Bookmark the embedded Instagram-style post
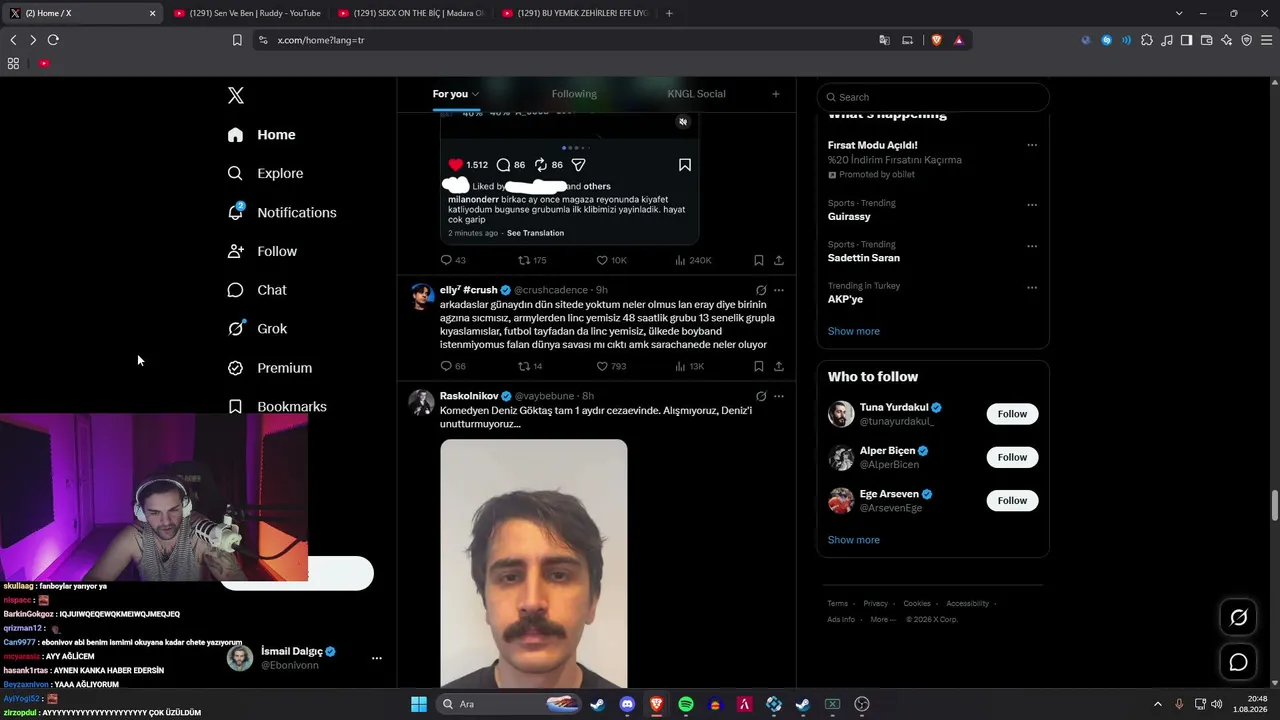 685,165
